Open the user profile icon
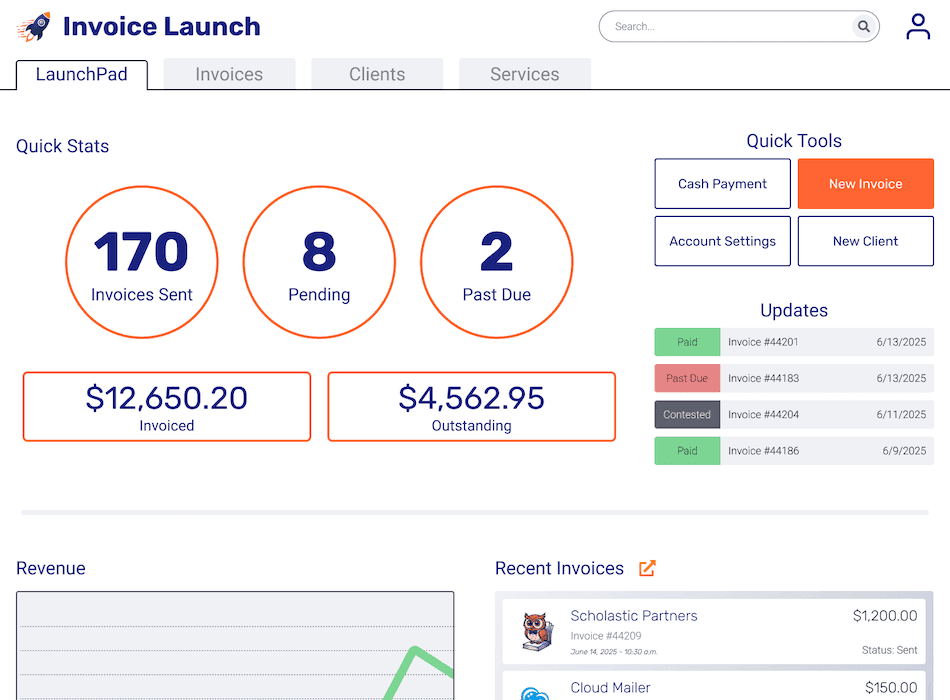This screenshot has width=950, height=700. 918,27
